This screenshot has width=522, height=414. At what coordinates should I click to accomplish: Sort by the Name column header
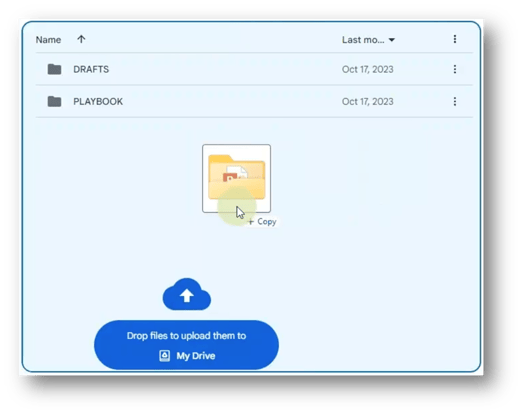pos(48,40)
